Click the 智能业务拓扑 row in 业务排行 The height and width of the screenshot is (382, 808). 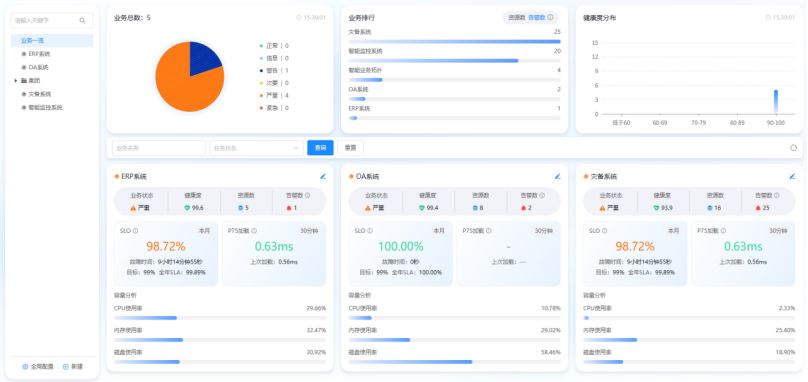pos(454,75)
